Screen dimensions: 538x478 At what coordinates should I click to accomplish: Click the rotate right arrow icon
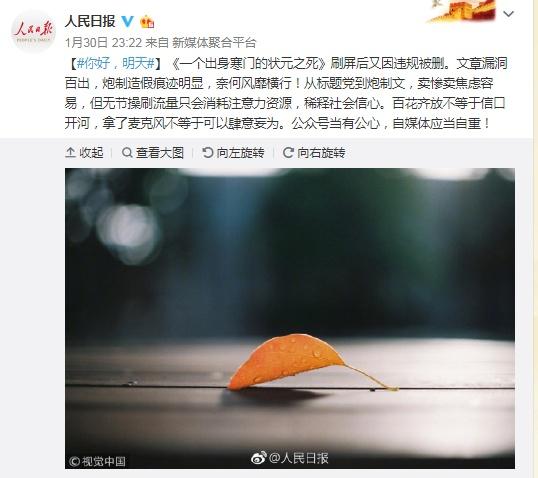click(288, 152)
